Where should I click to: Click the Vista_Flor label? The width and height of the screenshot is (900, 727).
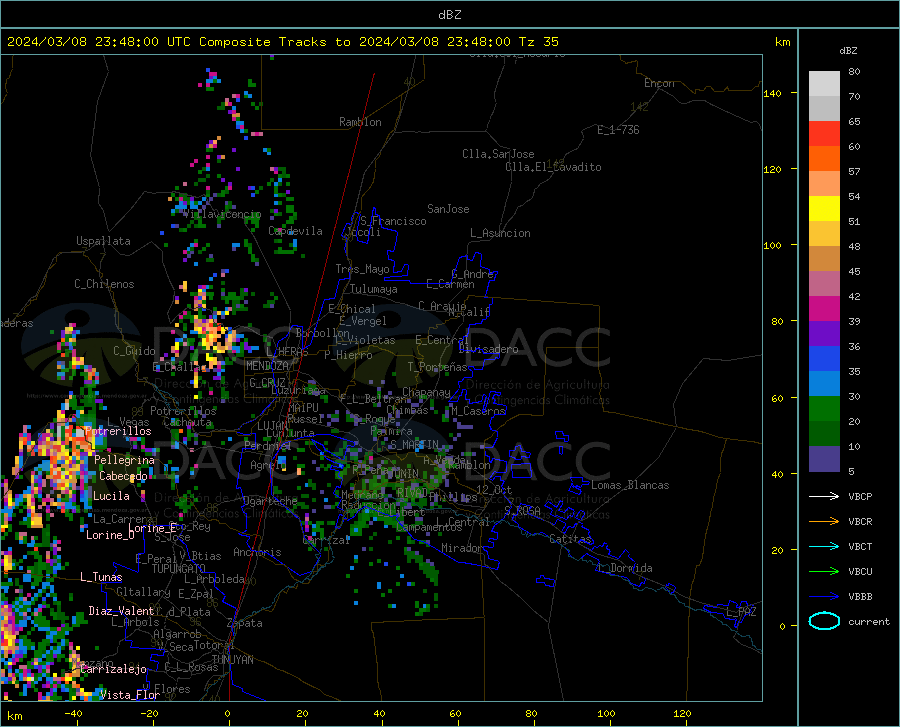pyautogui.click(x=130, y=695)
